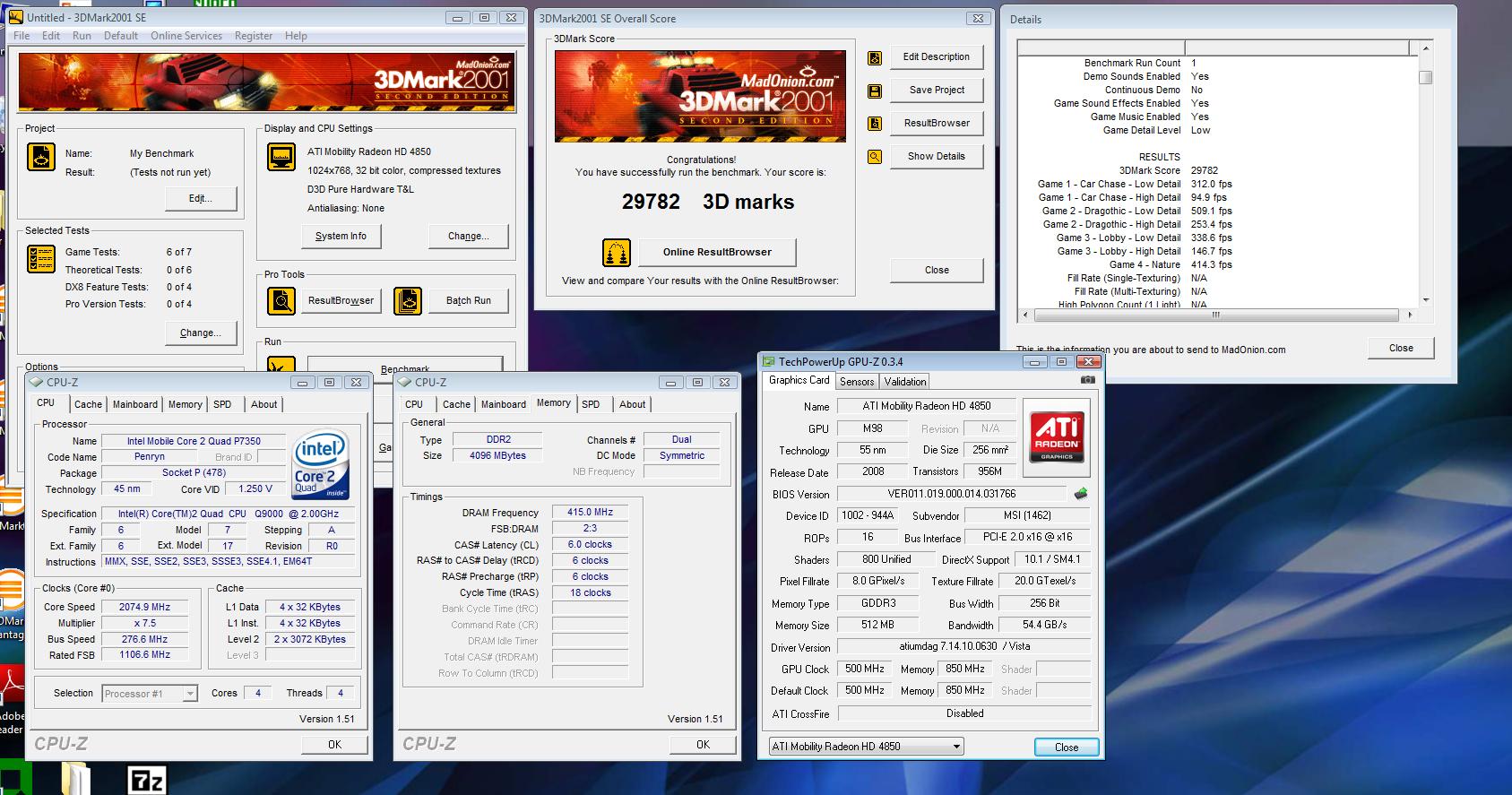Screen dimensions: 1512x795
Task: Click the Project icon in 3DMark window
Action: [x=41, y=157]
